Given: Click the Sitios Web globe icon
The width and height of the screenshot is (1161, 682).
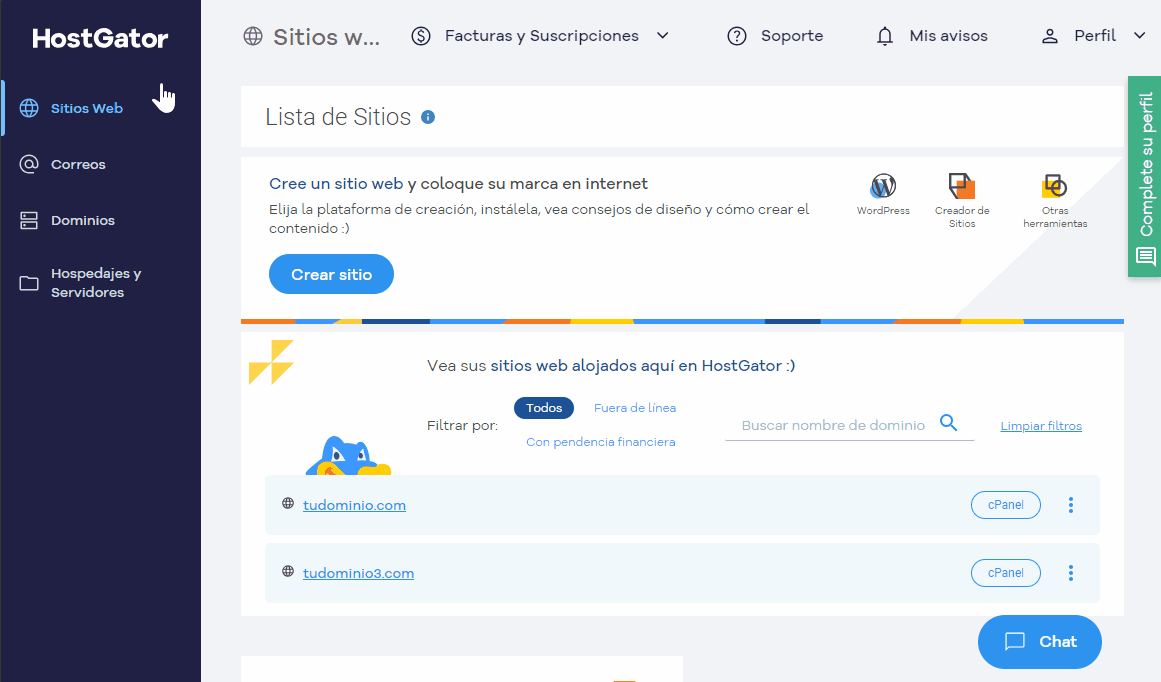Looking at the screenshot, I should (29, 107).
